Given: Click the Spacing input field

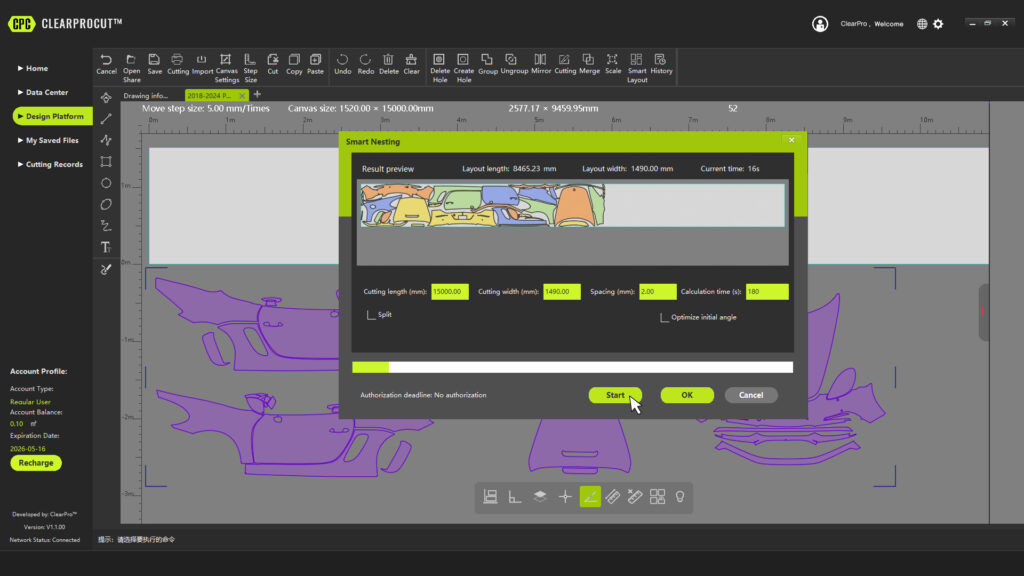Looking at the screenshot, I should click(x=658, y=292).
